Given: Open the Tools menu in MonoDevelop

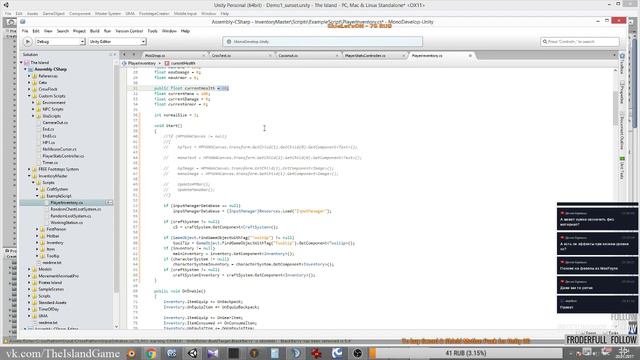Looking at the screenshot, I should (152, 31).
